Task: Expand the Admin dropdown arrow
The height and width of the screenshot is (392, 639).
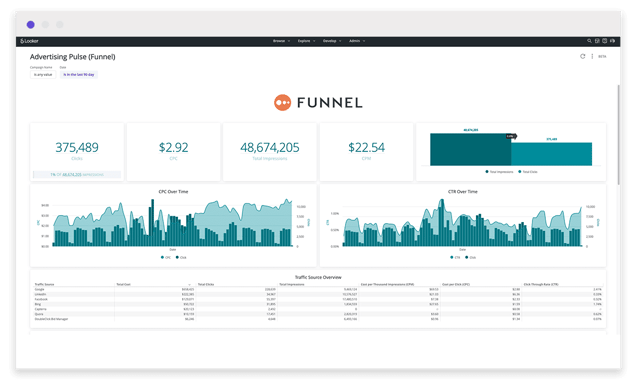Action: pyautogui.click(x=364, y=41)
